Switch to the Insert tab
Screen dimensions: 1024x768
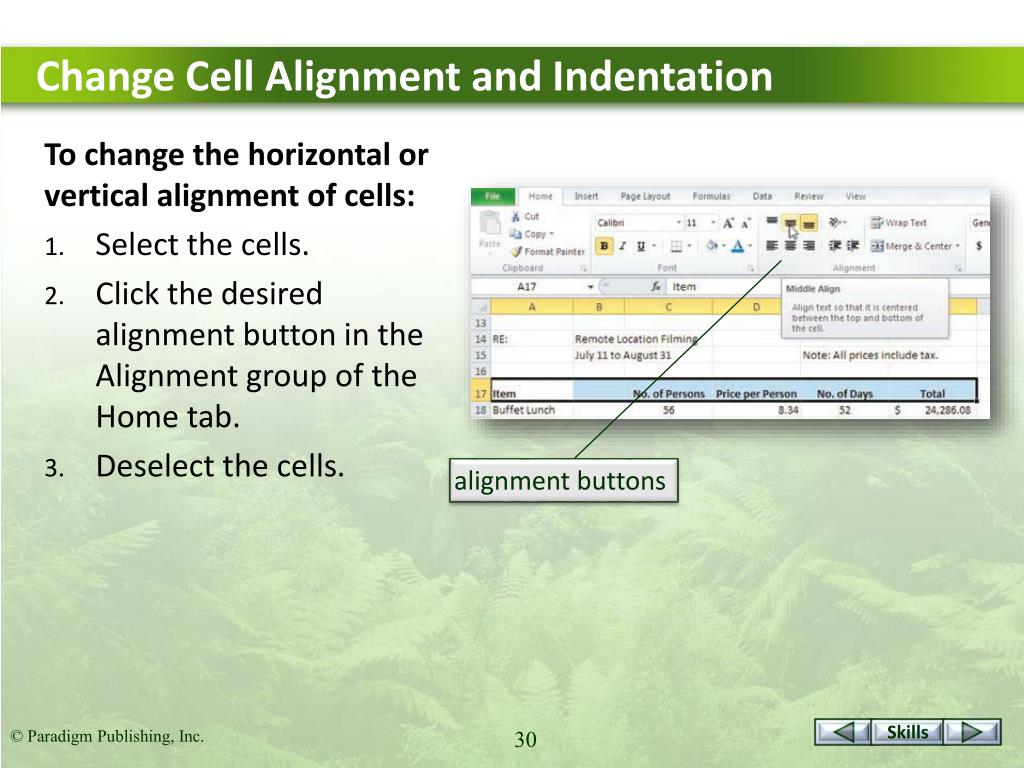[586, 196]
